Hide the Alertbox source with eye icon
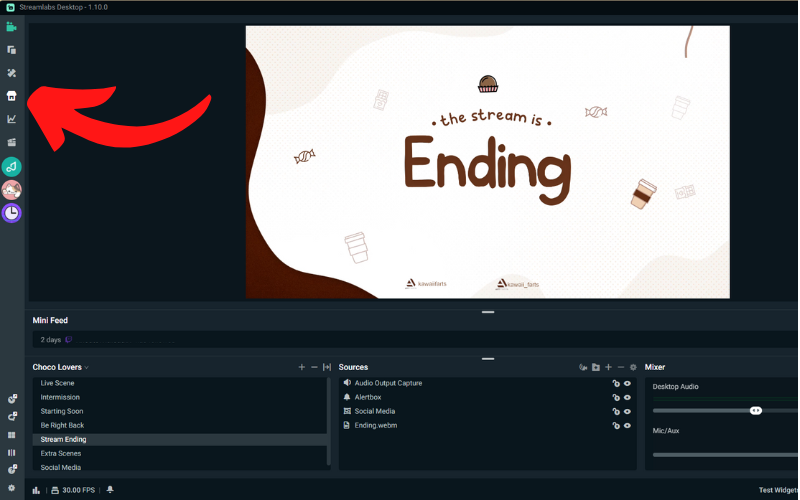 tap(627, 397)
